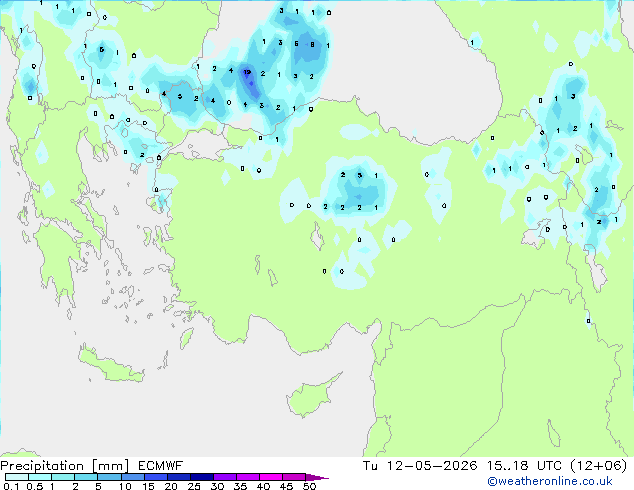
Task: Click the arrow tip beyond the 50 legend mark
Action: click(317, 478)
